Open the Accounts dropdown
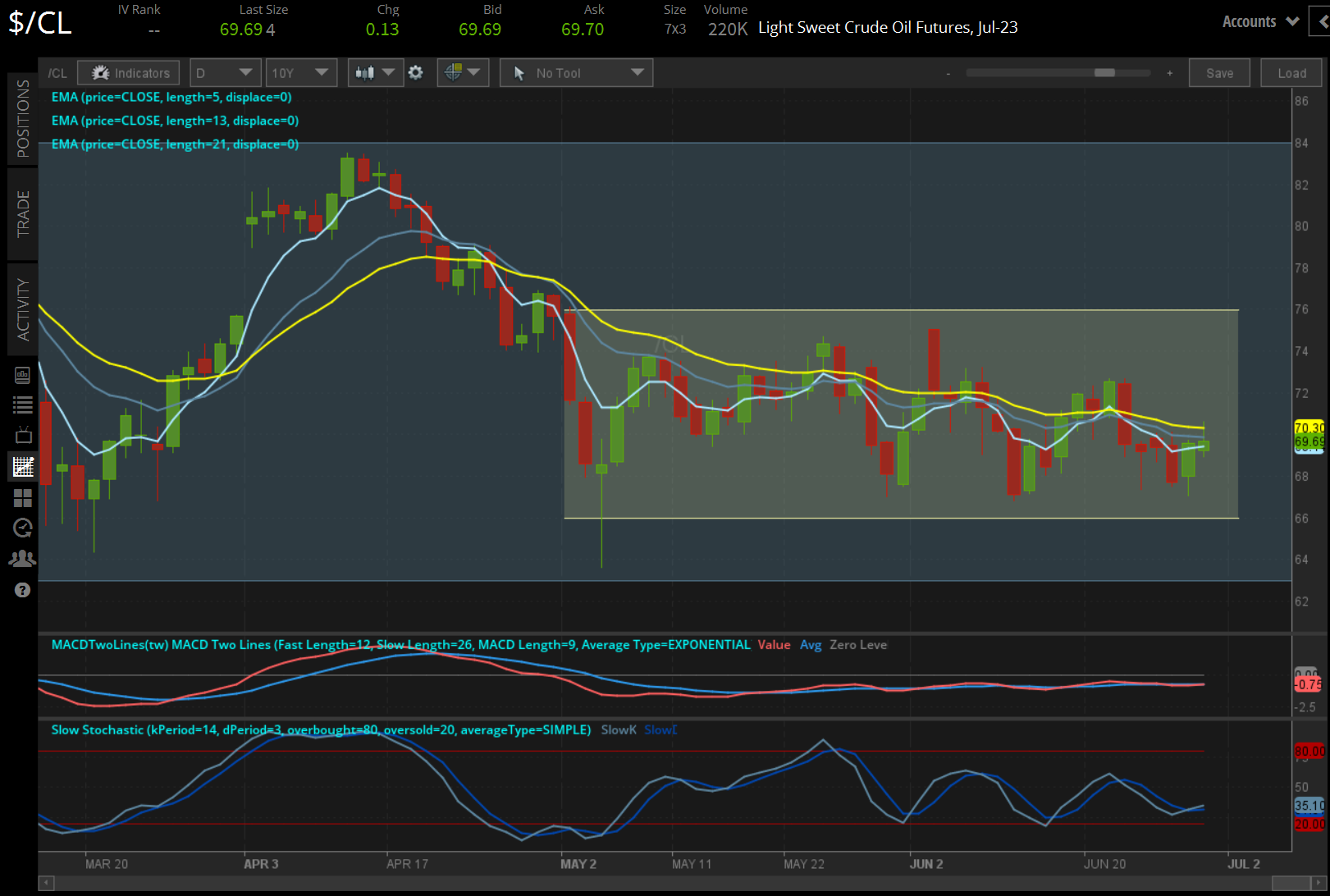Viewport: 1330px width, 896px height. [1259, 21]
